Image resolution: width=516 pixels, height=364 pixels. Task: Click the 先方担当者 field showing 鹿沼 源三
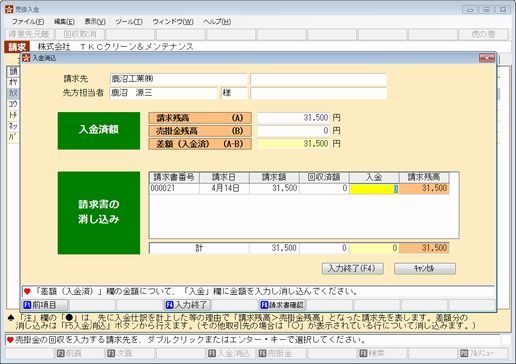(163, 93)
